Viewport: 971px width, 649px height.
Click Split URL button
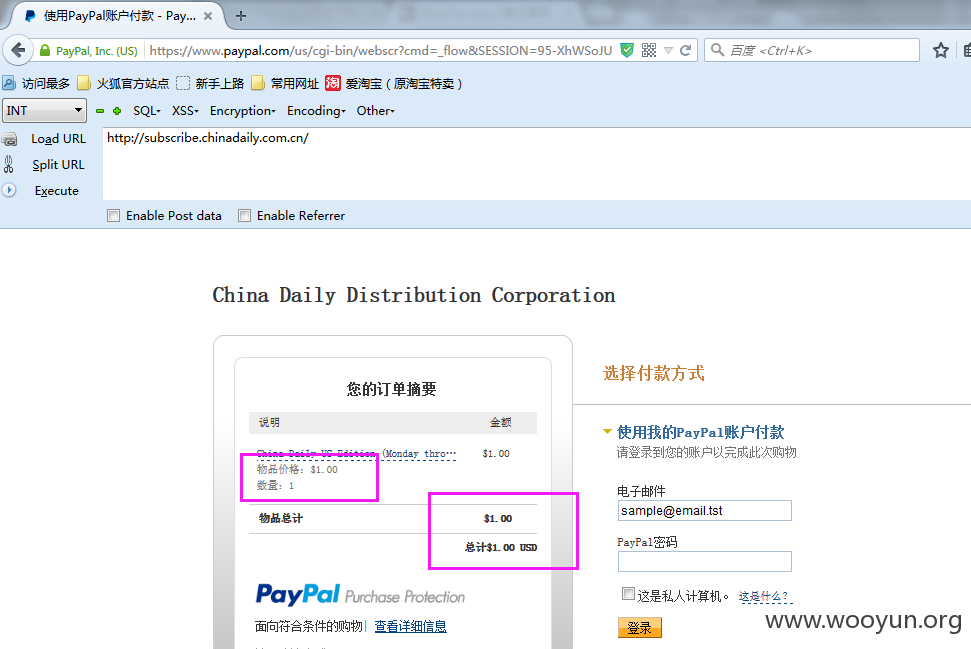click(x=58, y=165)
